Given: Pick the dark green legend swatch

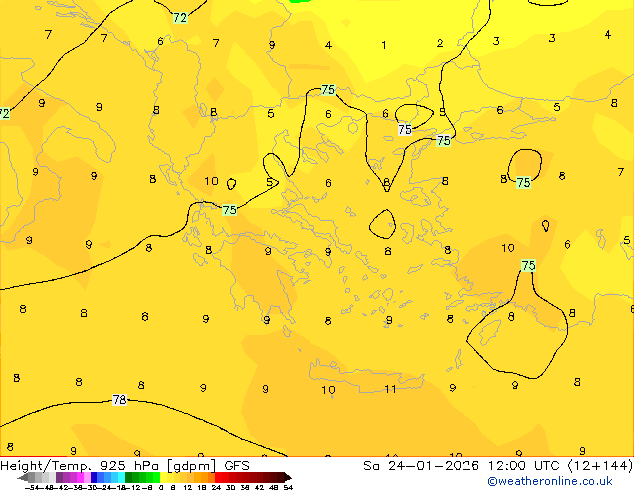Looking at the screenshot, I should tap(128, 477).
